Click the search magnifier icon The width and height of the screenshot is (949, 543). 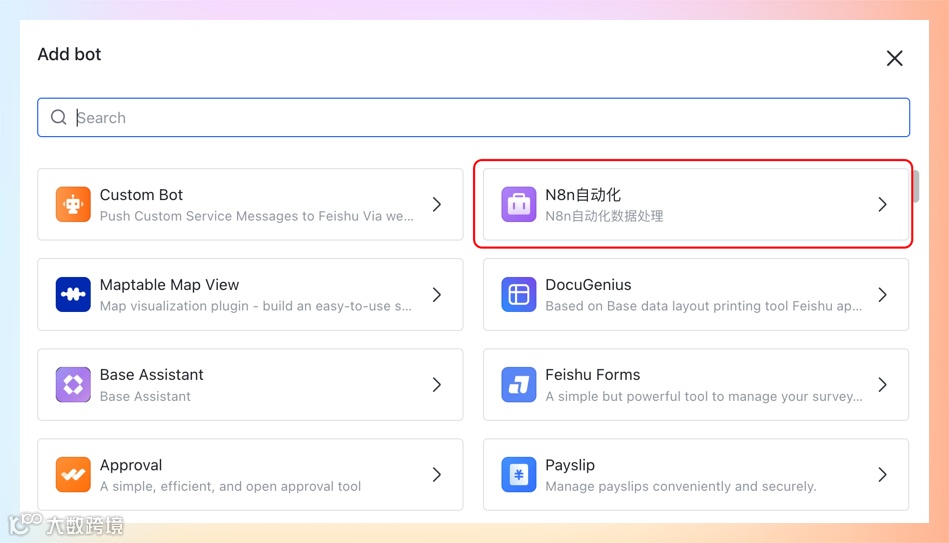click(x=59, y=117)
